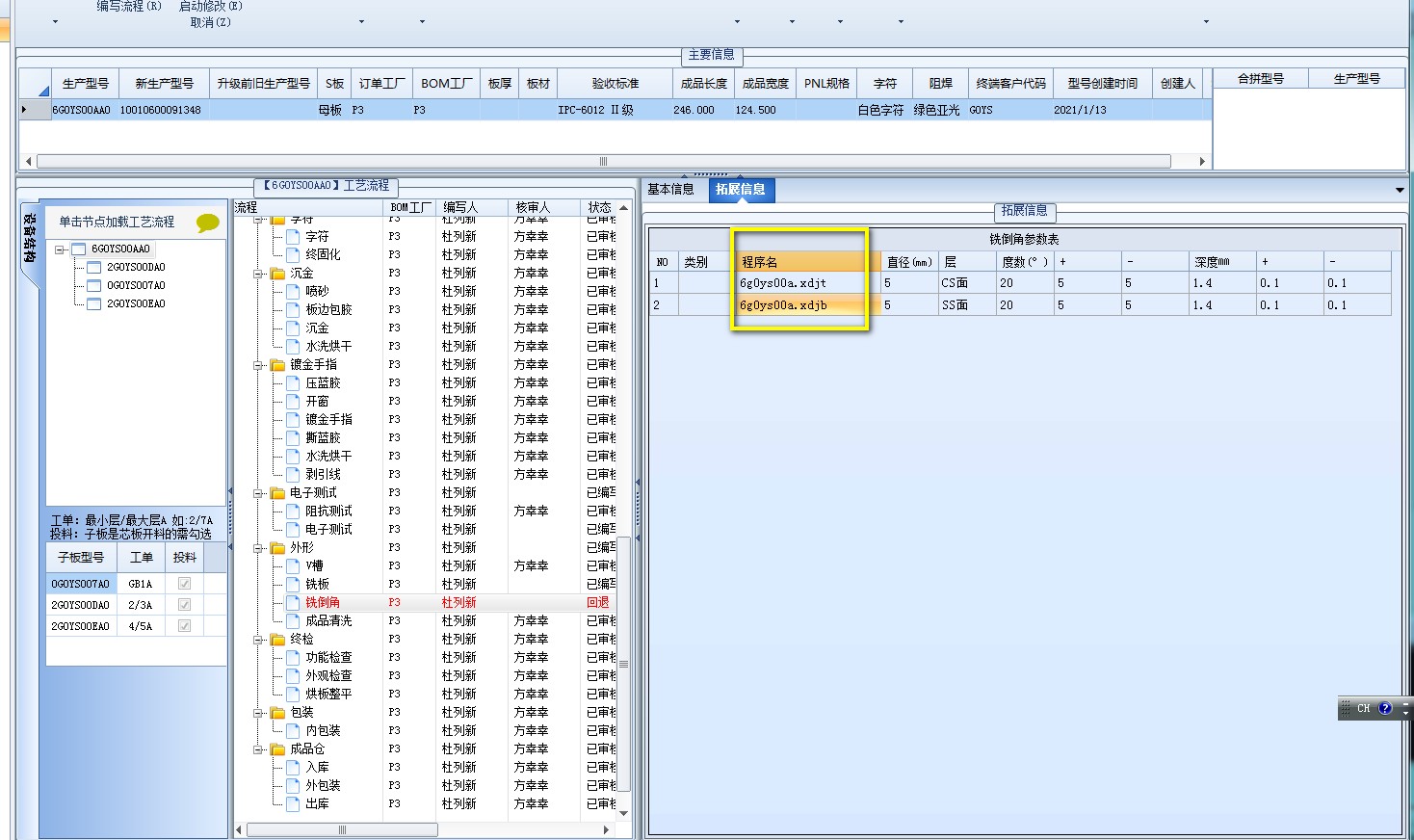
Task: Click the IME help question mark icon
Action: 1385,708
